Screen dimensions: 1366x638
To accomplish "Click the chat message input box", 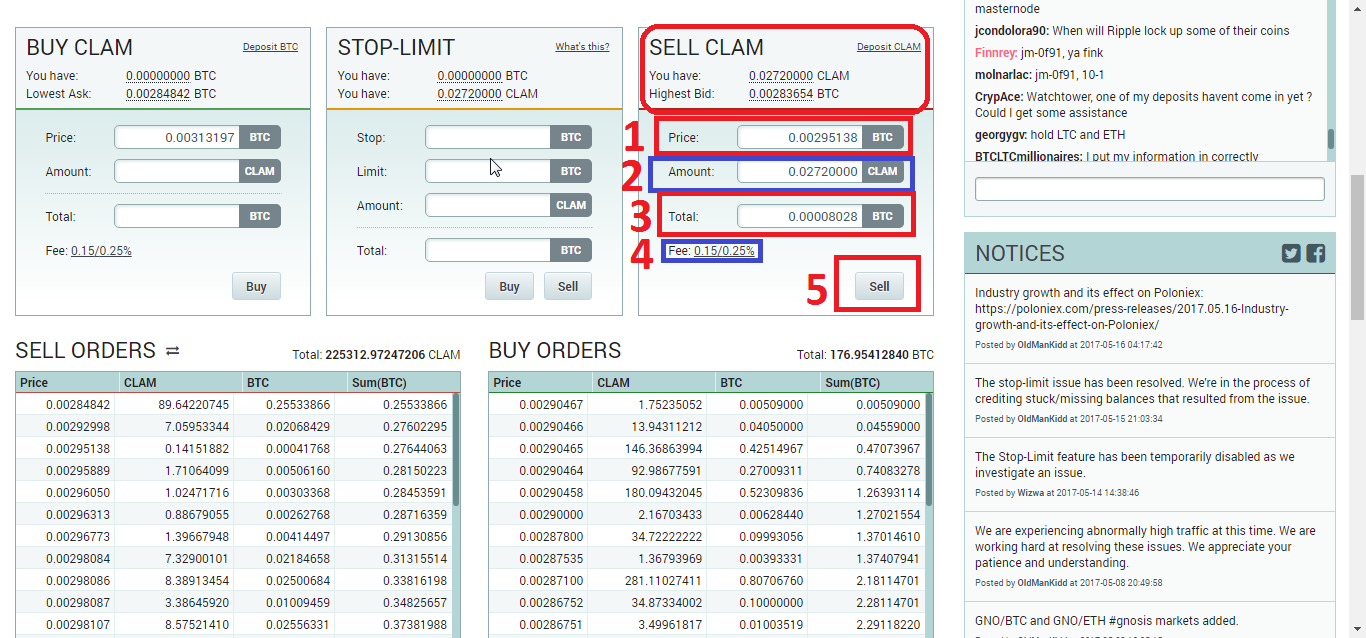I will (1149, 189).
